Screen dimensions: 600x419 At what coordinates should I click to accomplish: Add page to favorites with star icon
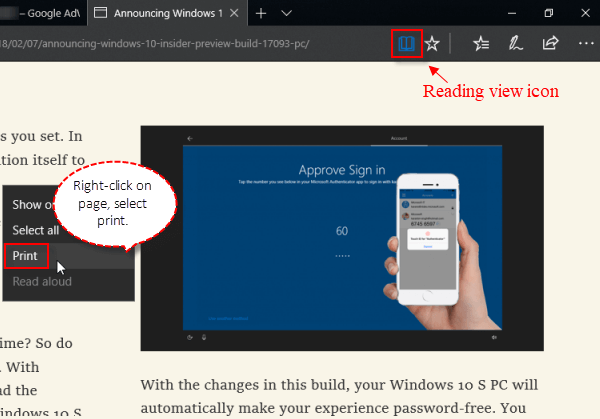pyautogui.click(x=432, y=44)
